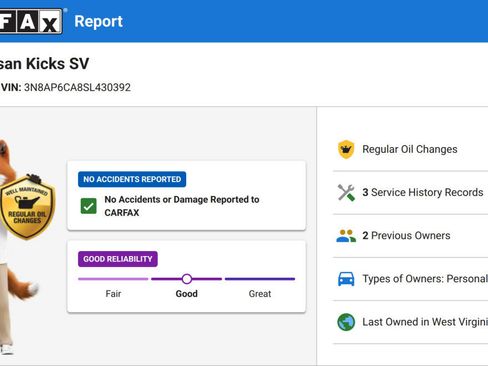Click the Report title in header

[98, 21]
